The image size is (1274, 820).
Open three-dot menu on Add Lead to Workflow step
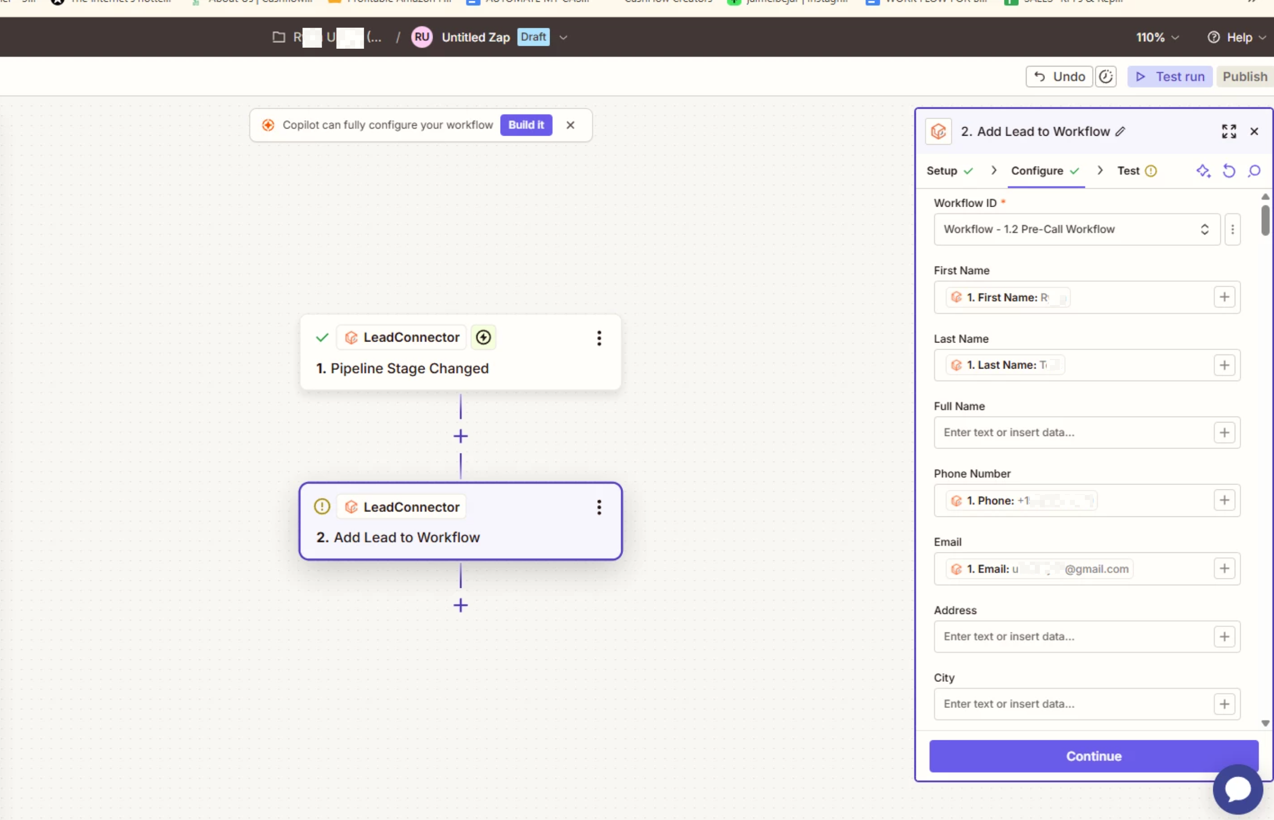[x=599, y=507]
